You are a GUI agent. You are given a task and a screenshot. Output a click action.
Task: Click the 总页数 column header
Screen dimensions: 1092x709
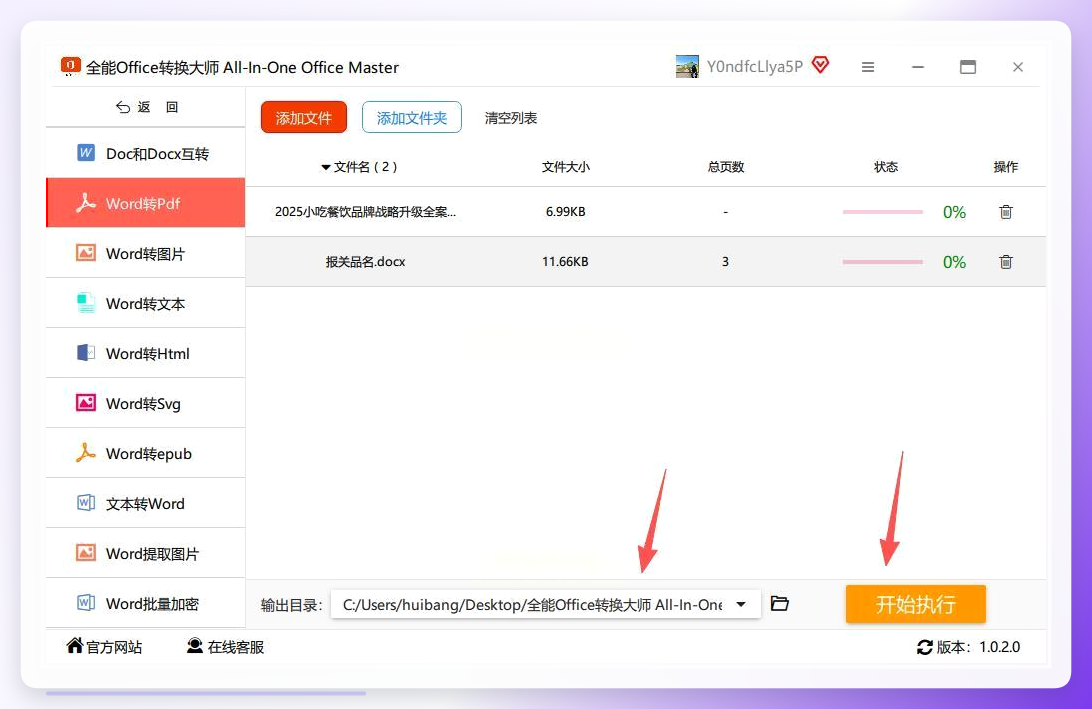[x=726, y=167]
